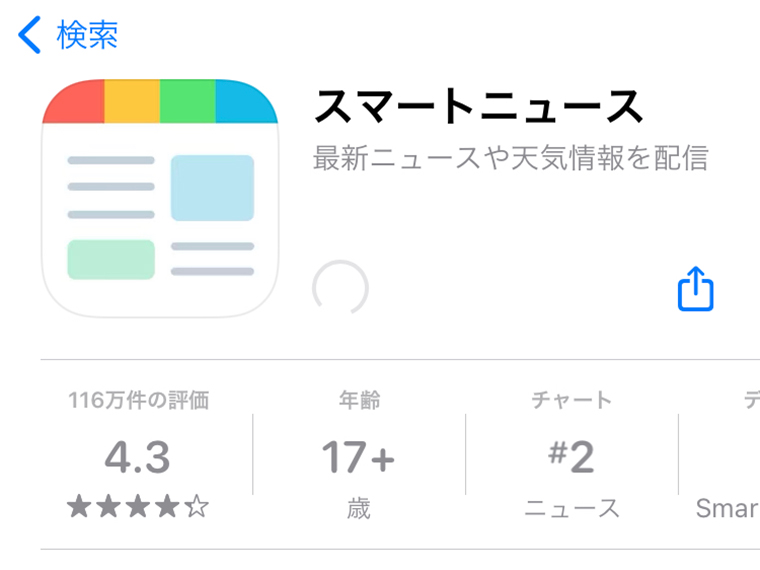Tap the 17+ age value
This screenshot has width=760, height=570.
coord(358,457)
